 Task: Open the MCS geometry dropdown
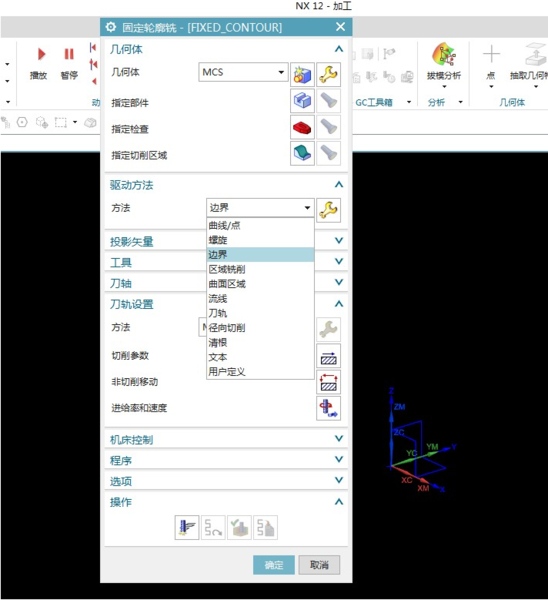coord(243,72)
